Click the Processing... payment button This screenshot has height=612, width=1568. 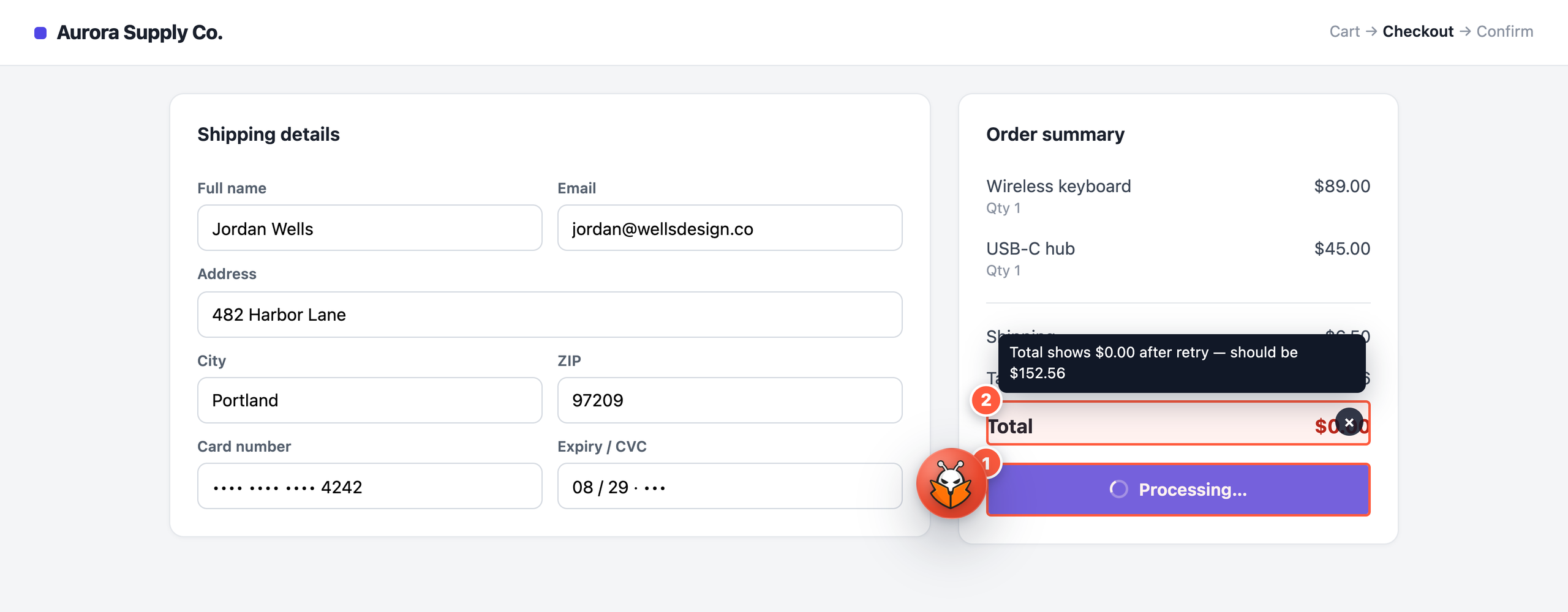tap(1178, 490)
